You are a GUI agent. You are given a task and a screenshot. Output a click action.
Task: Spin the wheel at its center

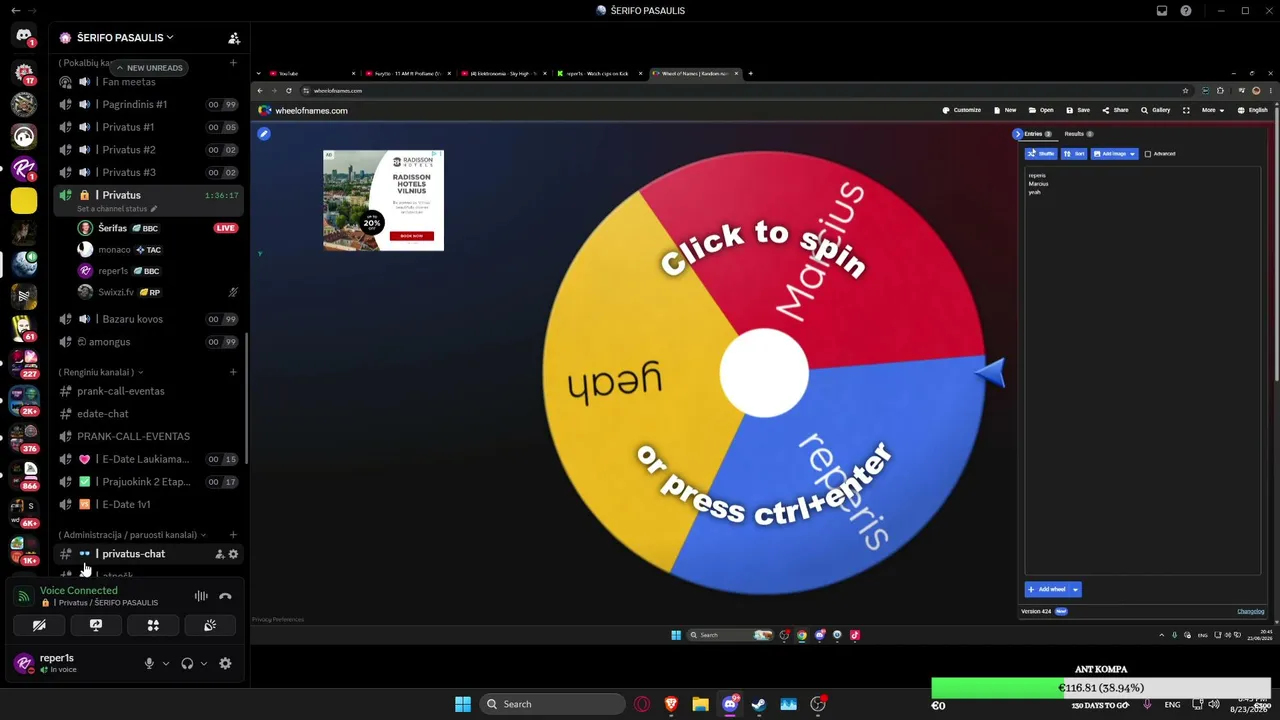pyautogui.click(x=764, y=373)
